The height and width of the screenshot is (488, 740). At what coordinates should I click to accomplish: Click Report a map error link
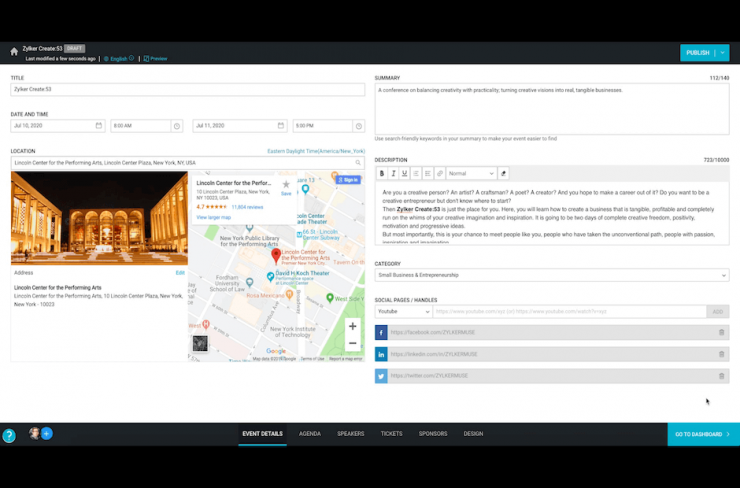345,359
